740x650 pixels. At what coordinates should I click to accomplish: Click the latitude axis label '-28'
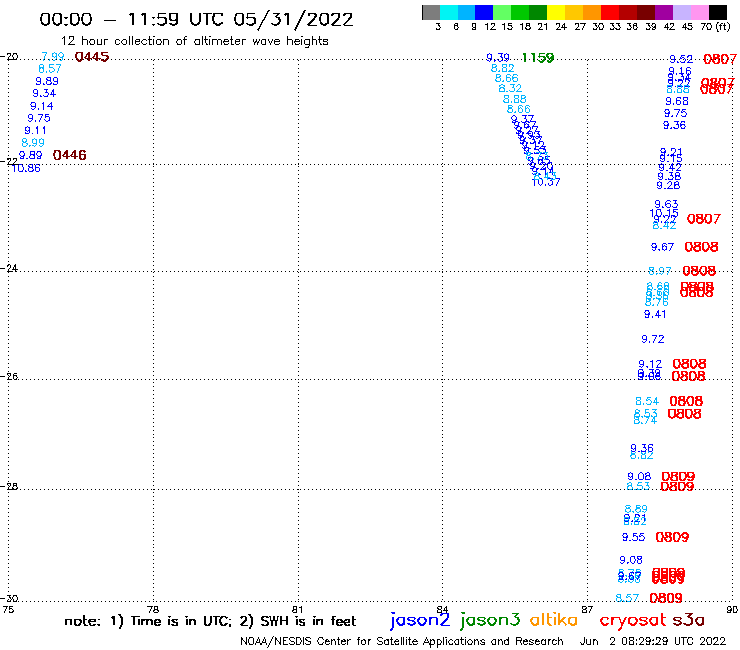click(9, 486)
